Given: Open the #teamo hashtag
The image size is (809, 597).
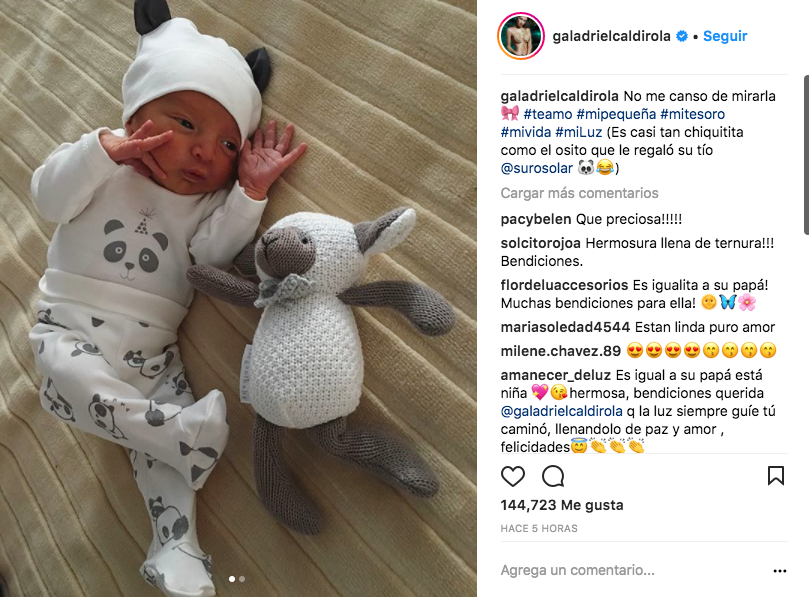Looking at the screenshot, I should (x=547, y=114).
